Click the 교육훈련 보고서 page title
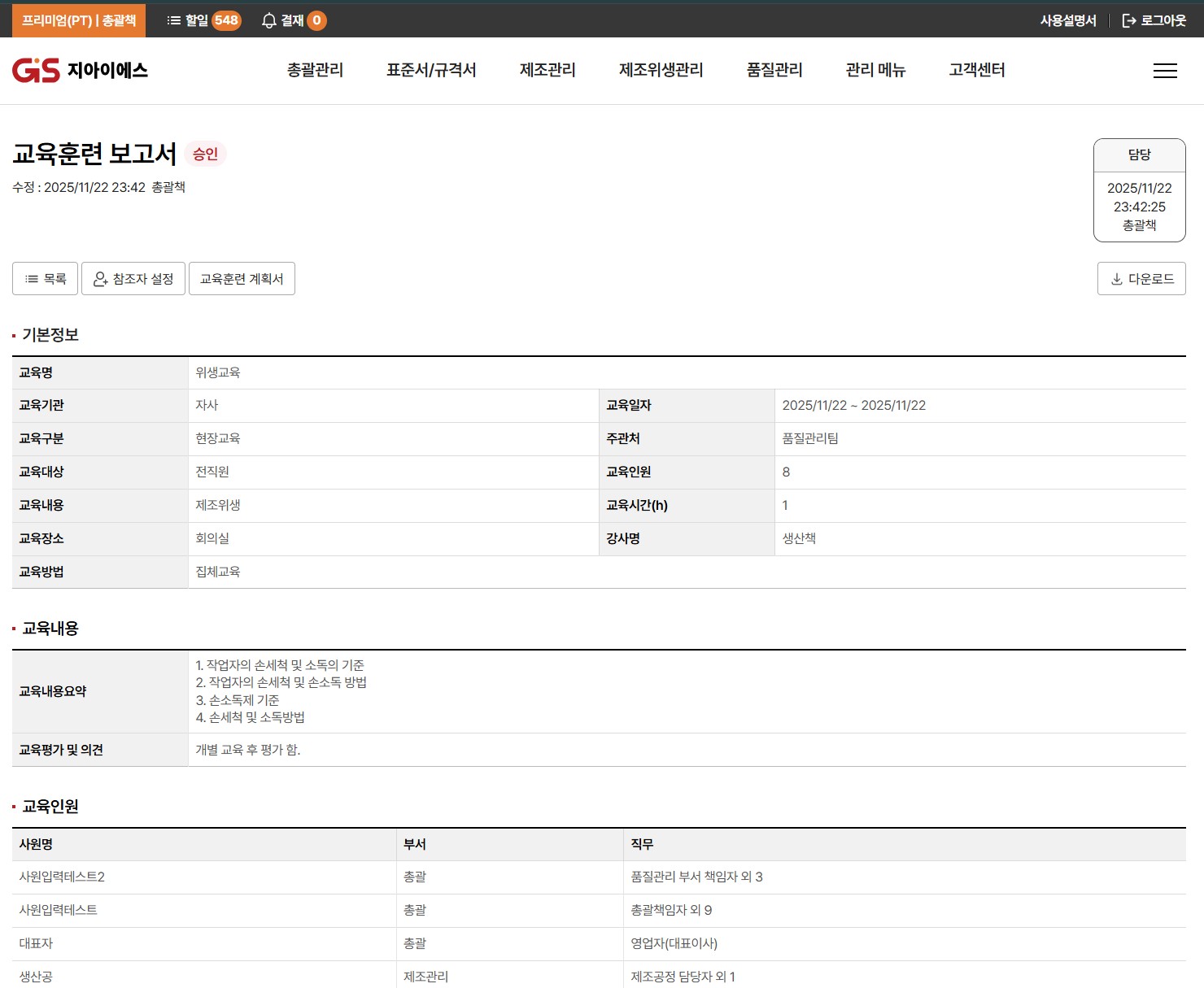 coord(94,154)
